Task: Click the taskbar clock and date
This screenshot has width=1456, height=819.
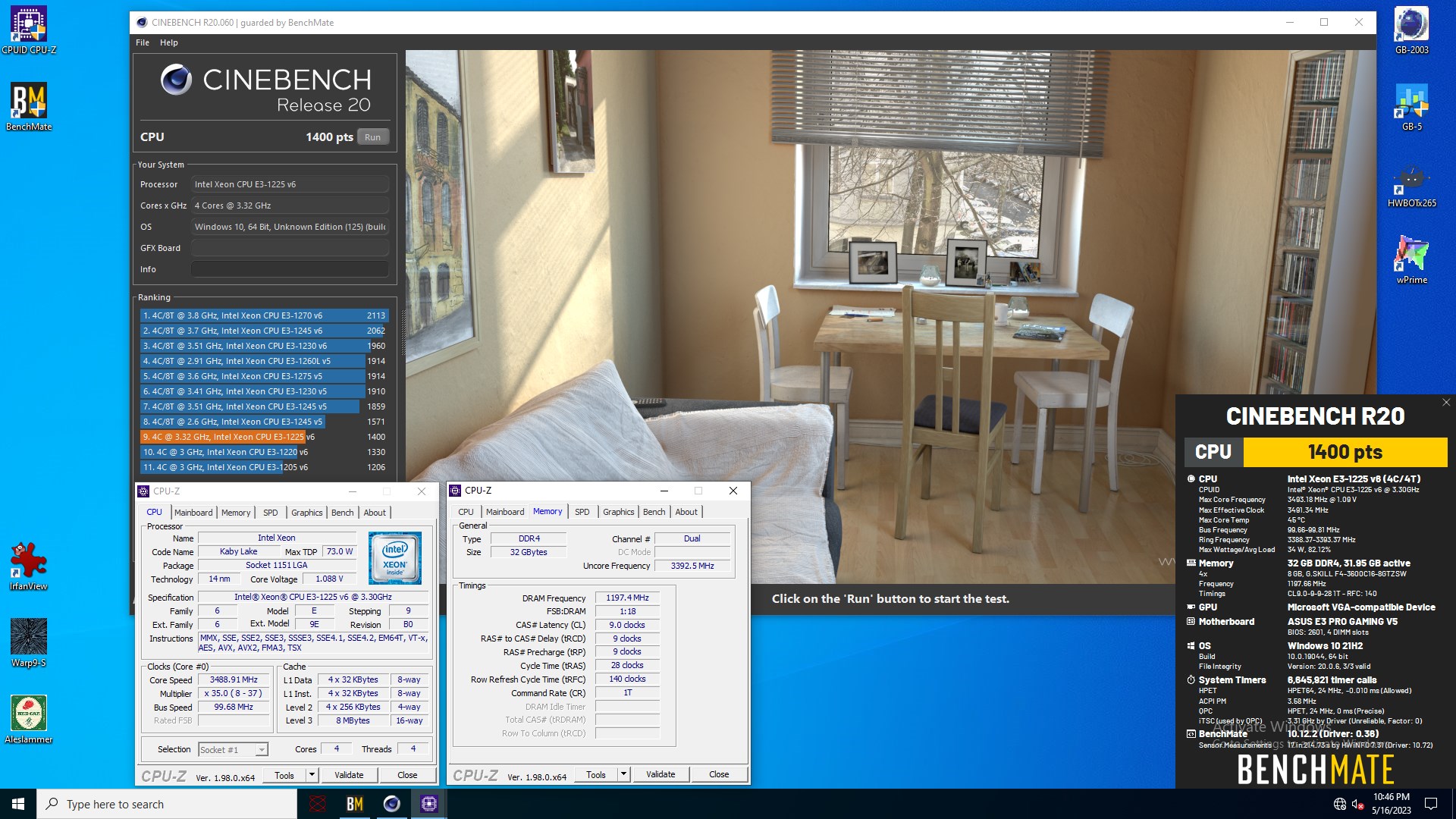Action: (x=1392, y=804)
